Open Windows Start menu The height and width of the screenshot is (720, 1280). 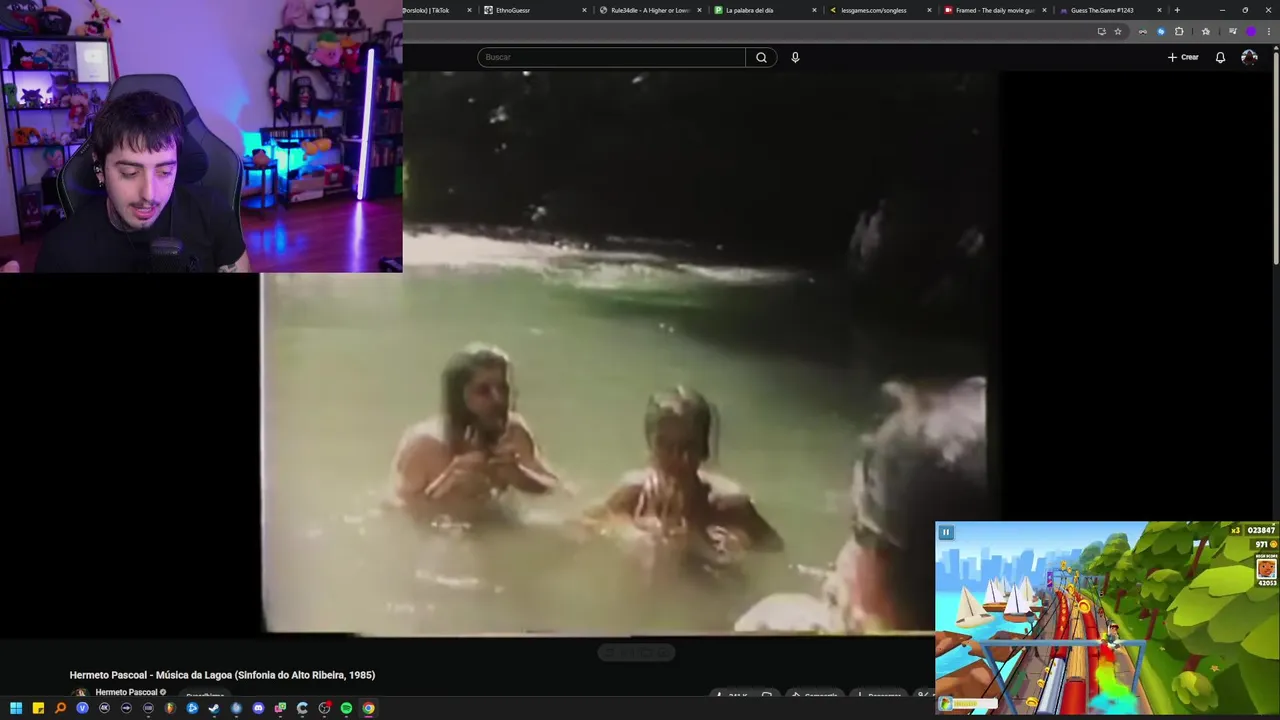(16, 708)
